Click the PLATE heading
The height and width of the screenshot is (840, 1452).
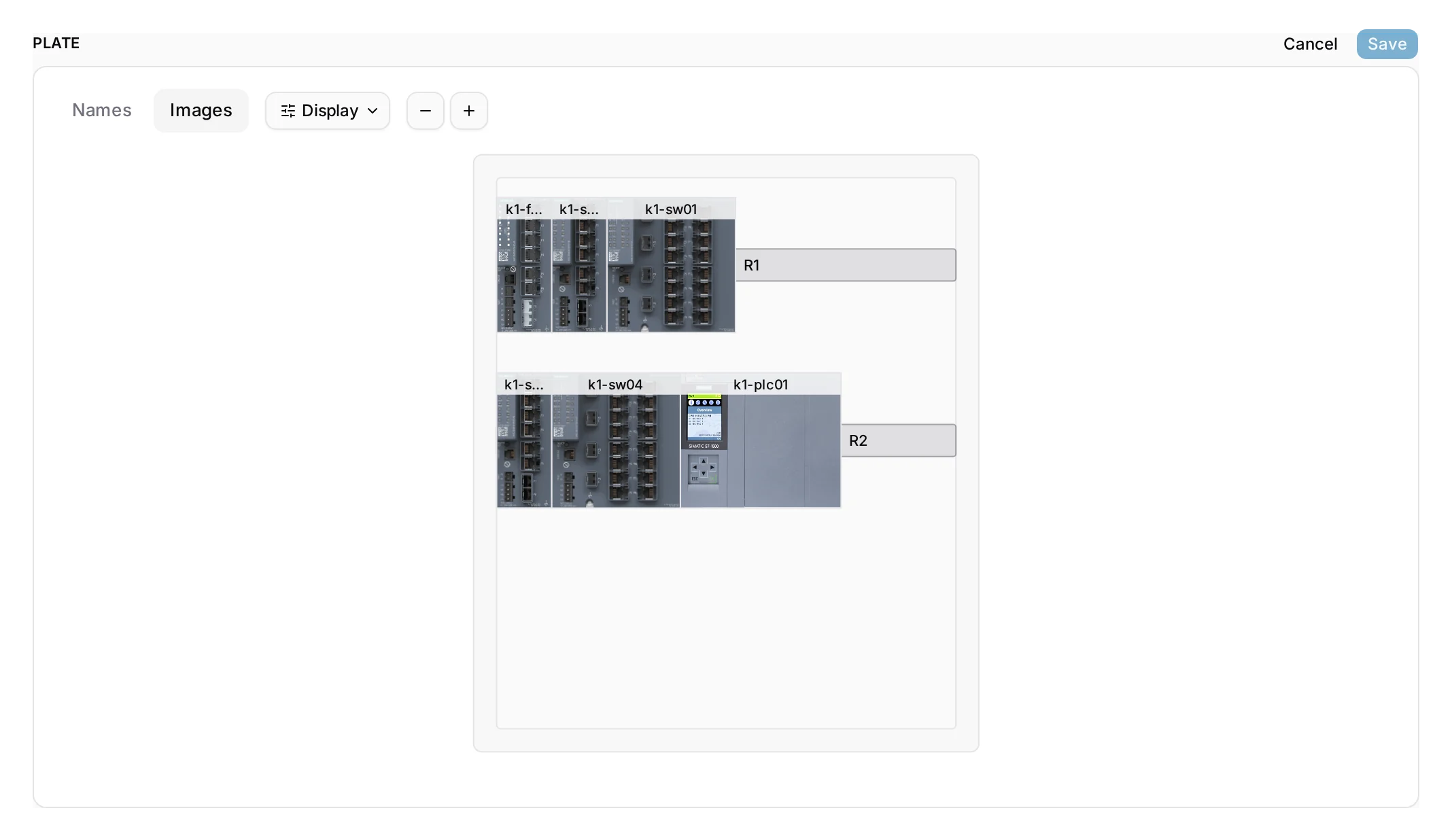(56, 43)
